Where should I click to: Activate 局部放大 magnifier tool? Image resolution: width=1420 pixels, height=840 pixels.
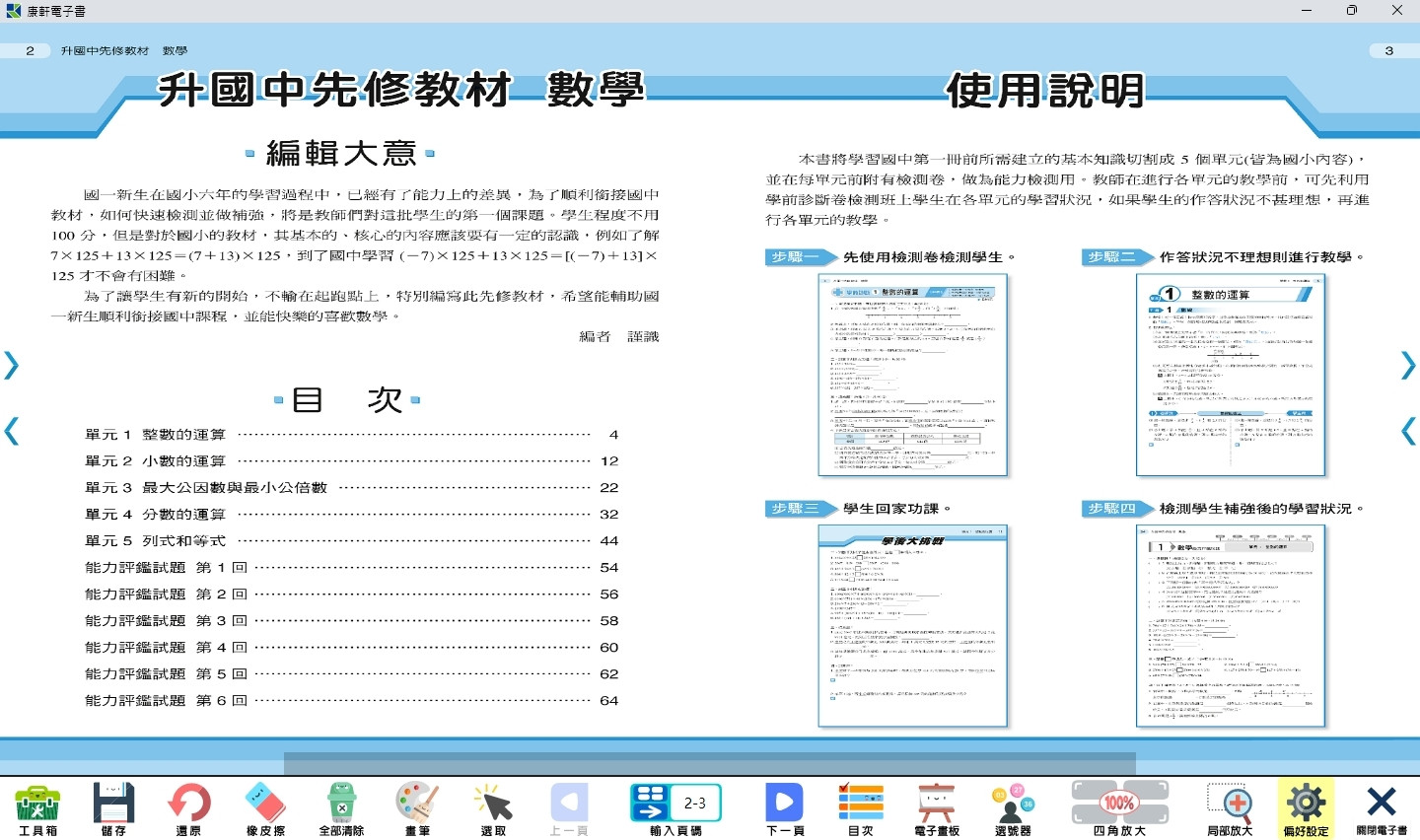point(1230,809)
